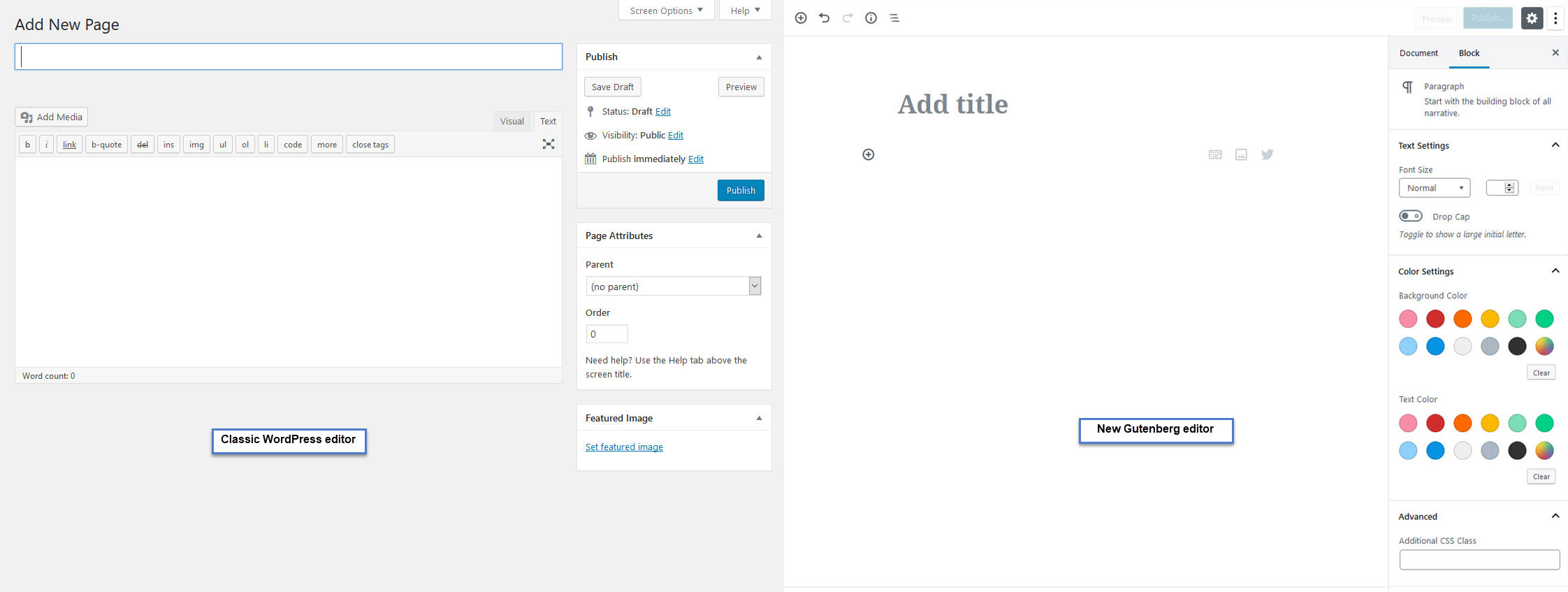Viewport: 1568px width, 592px height.
Task: Click close tags button
Action: click(x=370, y=145)
